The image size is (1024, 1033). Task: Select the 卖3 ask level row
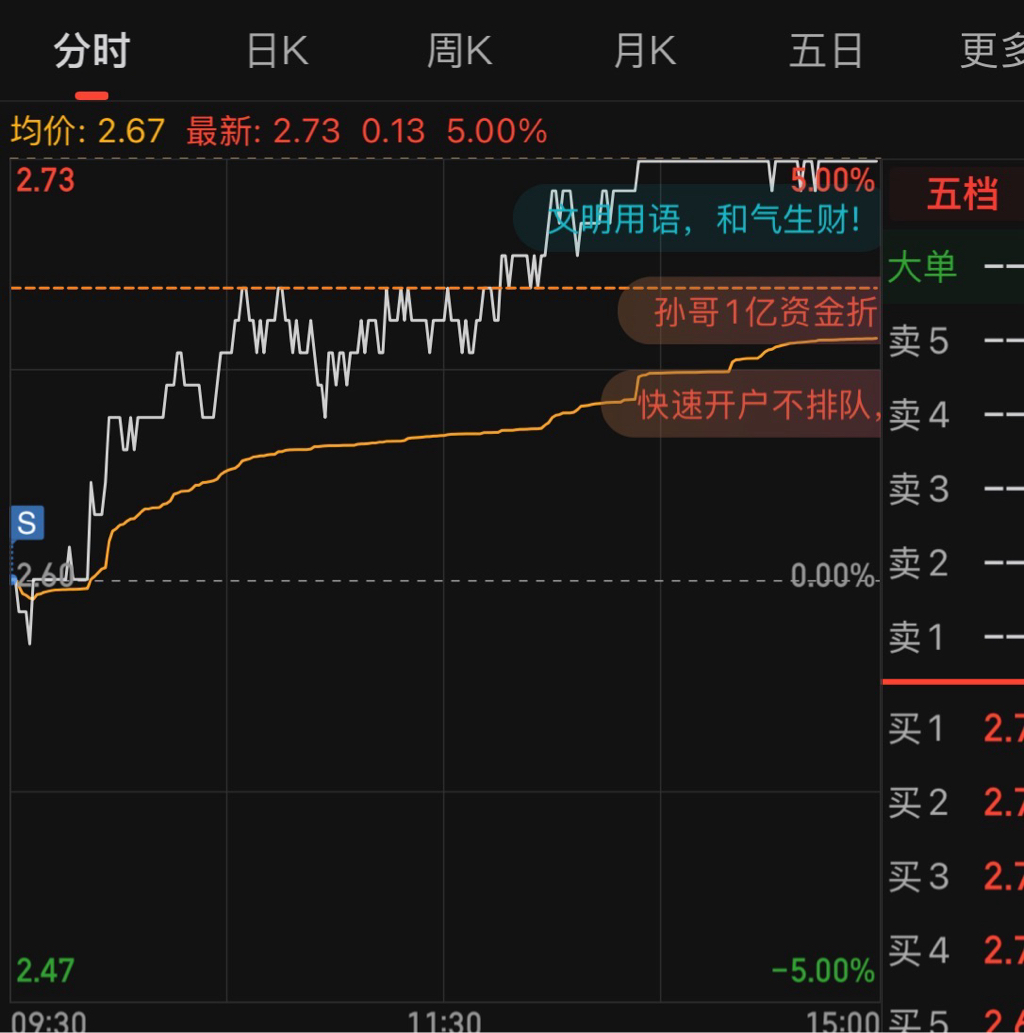(x=954, y=489)
